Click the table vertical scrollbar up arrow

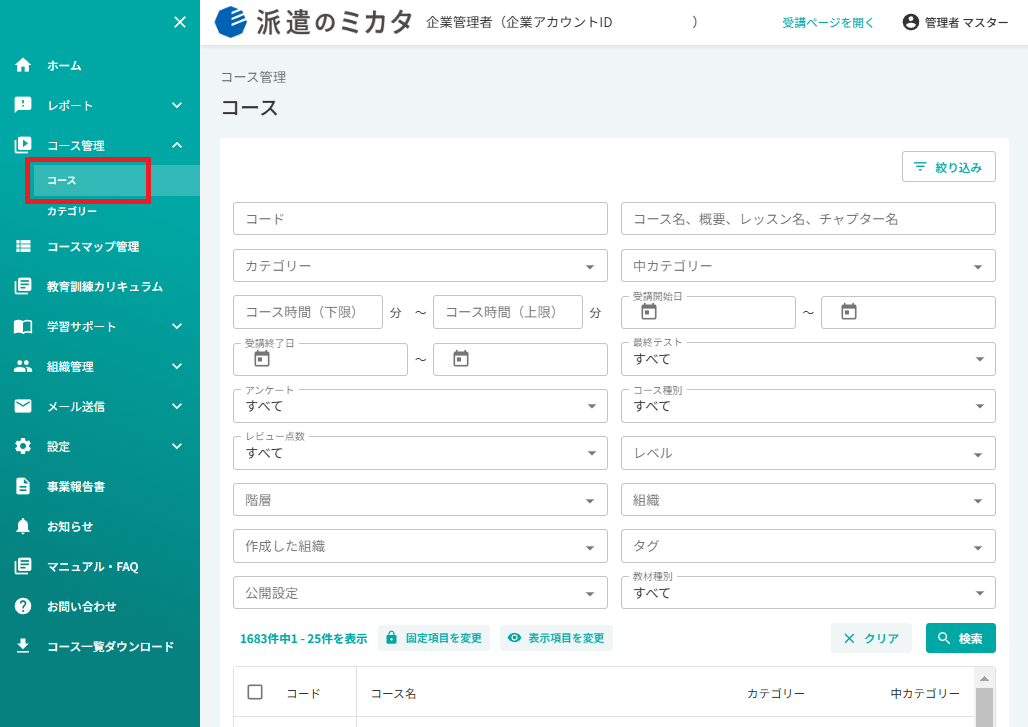click(984, 678)
